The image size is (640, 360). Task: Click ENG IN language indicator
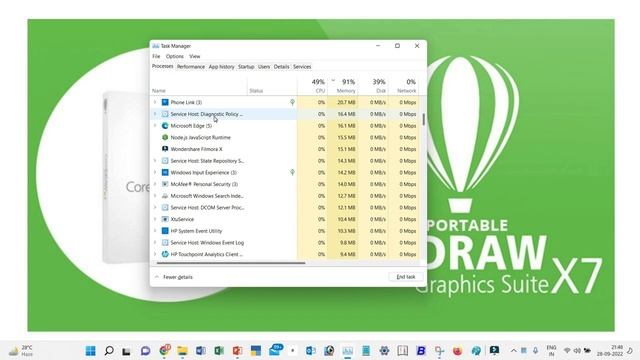[551, 351]
